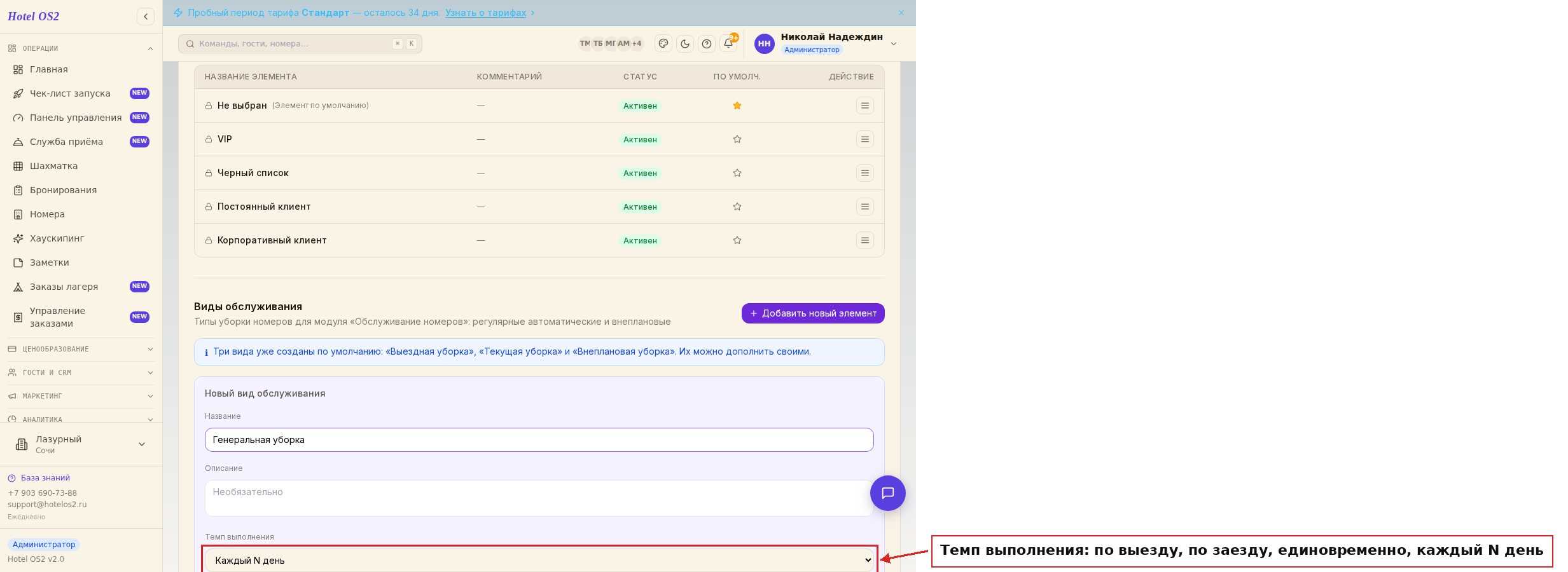This screenshot has width=1568, height=572.
Task: Open Шахматка in the sidebar
Action: pos(53,166)
